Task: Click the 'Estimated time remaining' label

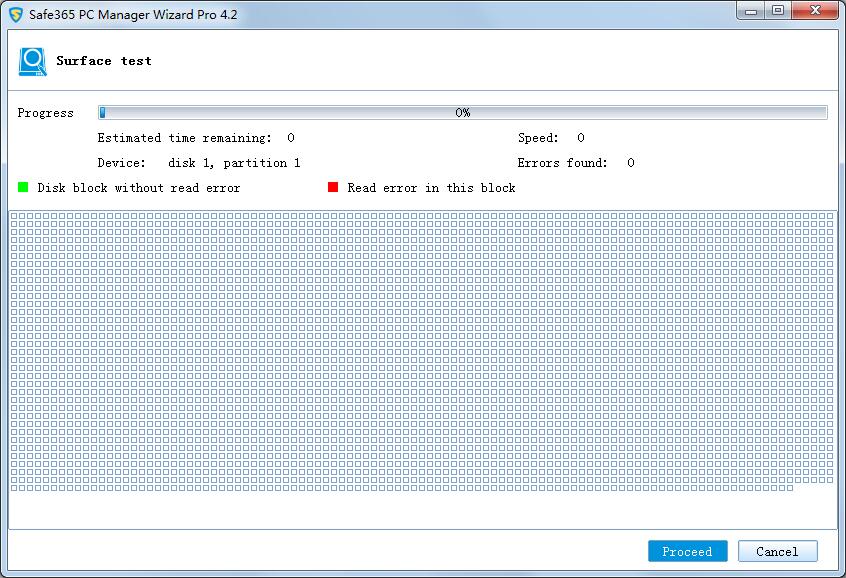Action: point(184,138)
